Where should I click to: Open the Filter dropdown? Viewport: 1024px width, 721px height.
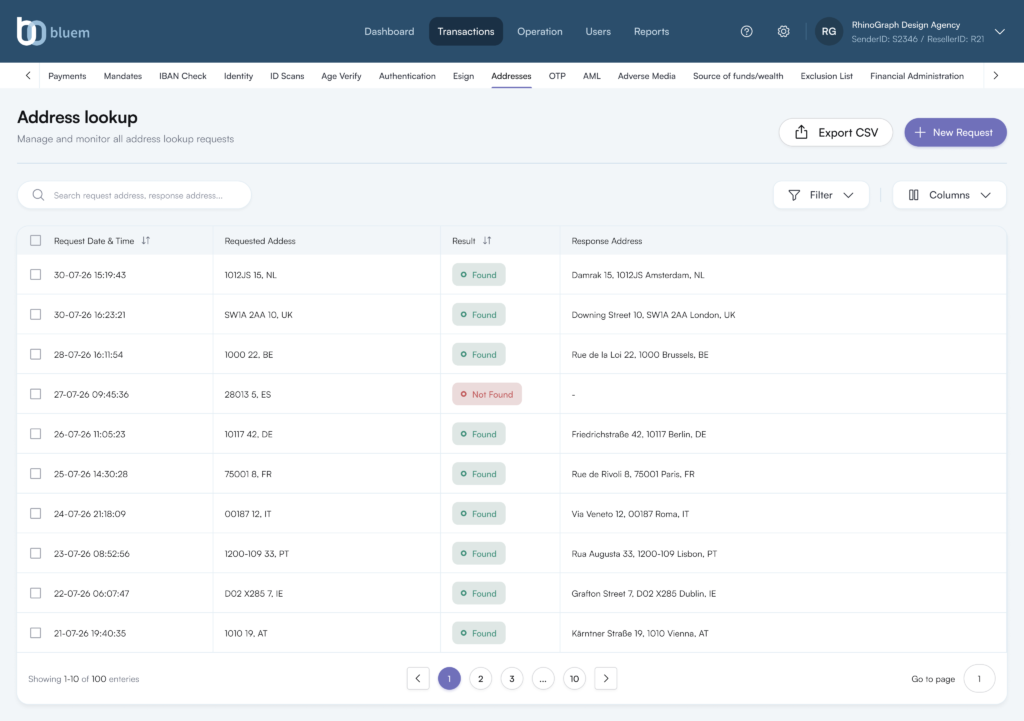(821, 195)
